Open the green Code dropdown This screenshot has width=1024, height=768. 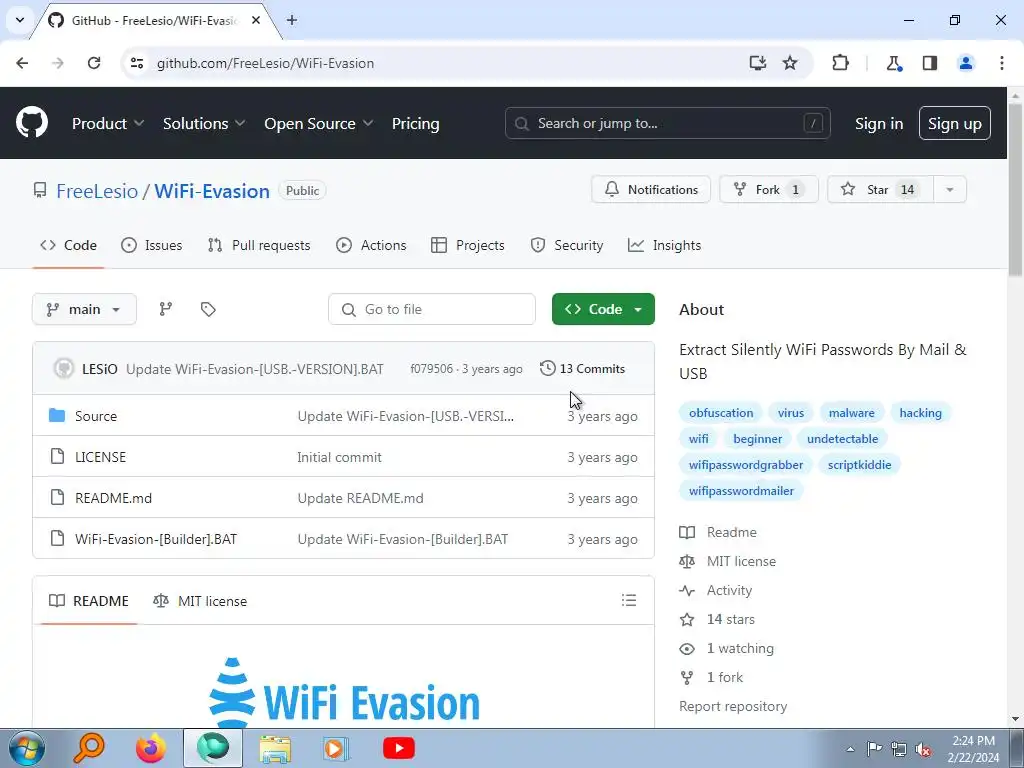coord(603,310)
